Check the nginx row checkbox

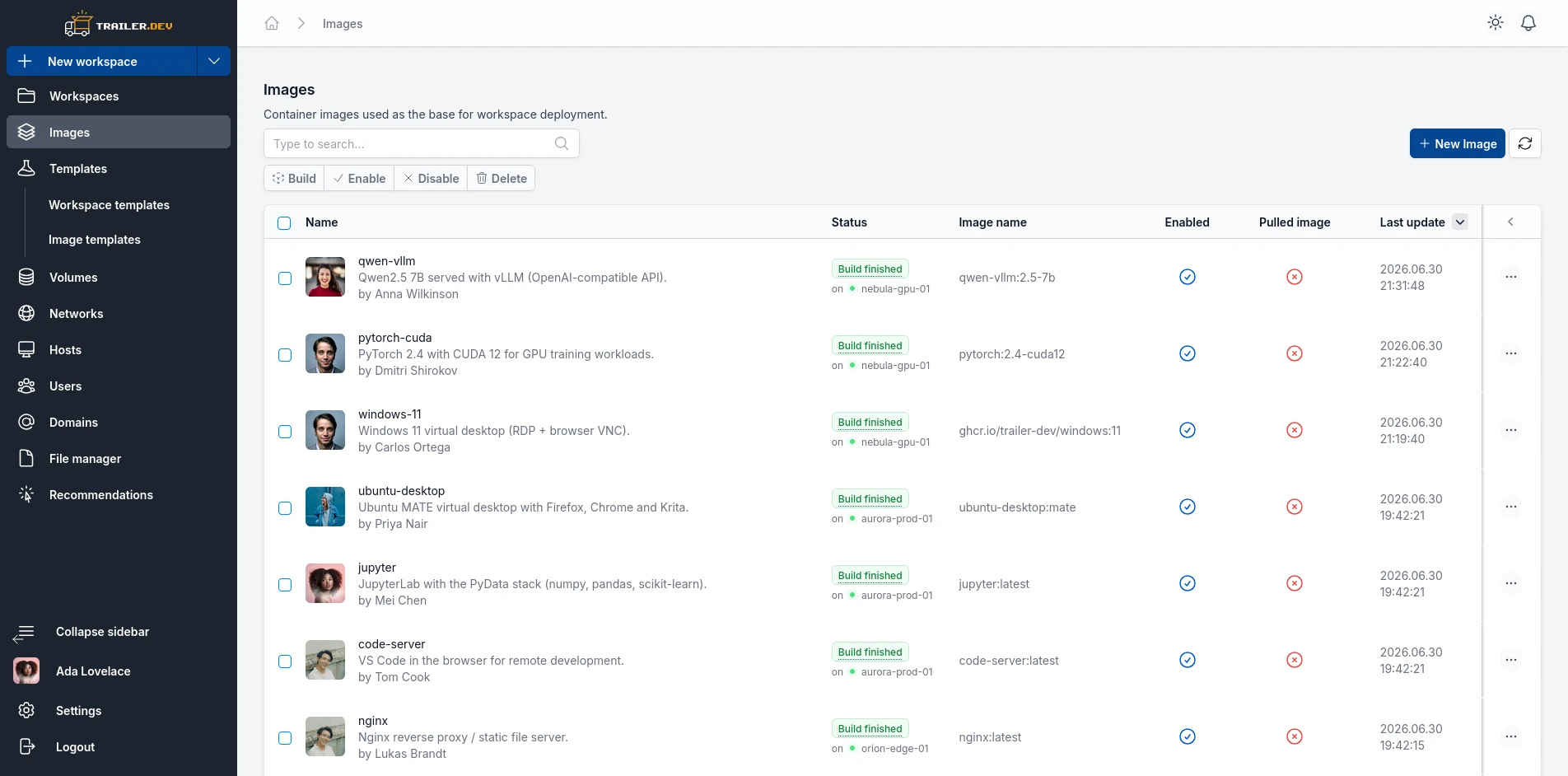(x=285, y=738)
